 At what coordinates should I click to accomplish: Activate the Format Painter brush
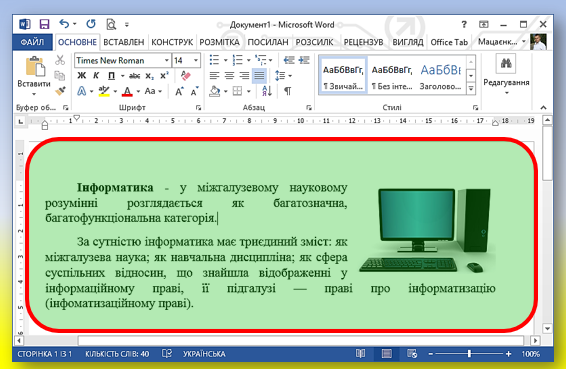[60, 91]
